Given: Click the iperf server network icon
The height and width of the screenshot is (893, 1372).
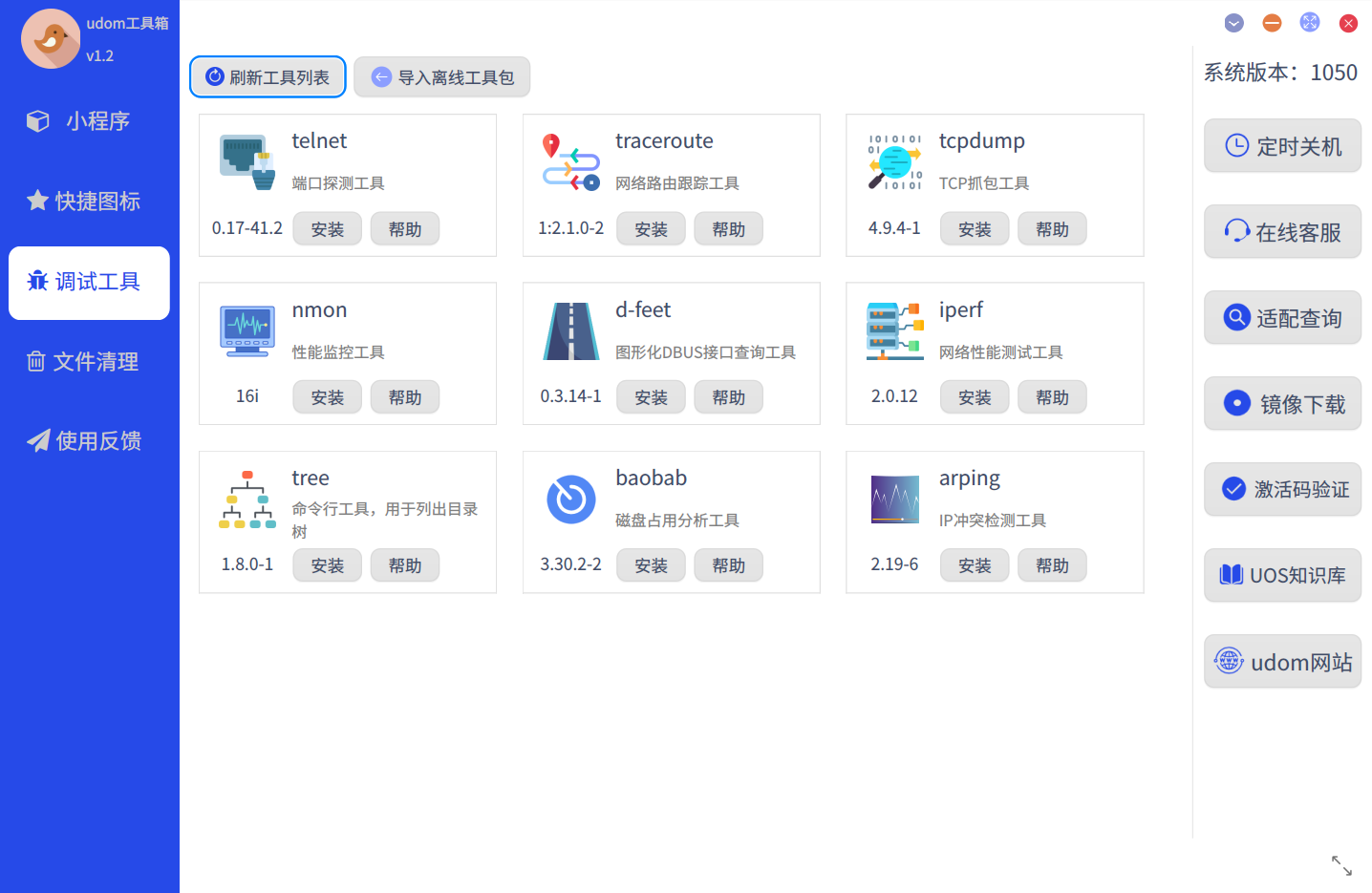Looking at the screenshot, I should pyautogui.click(x=894, y=330).
